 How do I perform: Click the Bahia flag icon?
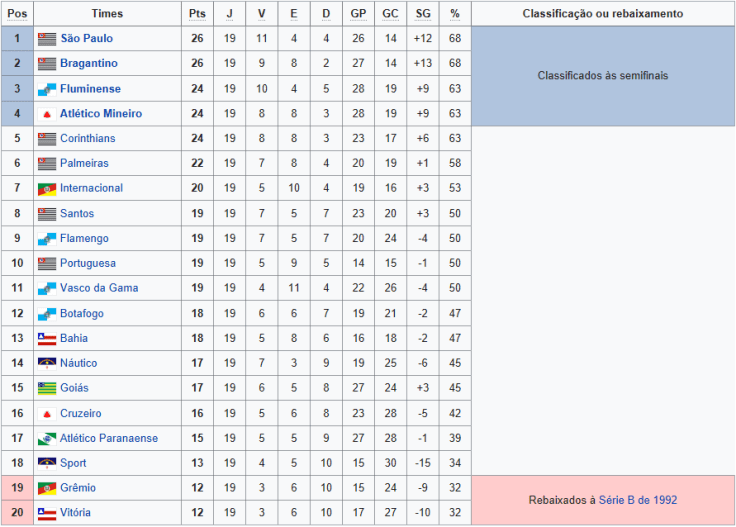(x=46, y=338)
